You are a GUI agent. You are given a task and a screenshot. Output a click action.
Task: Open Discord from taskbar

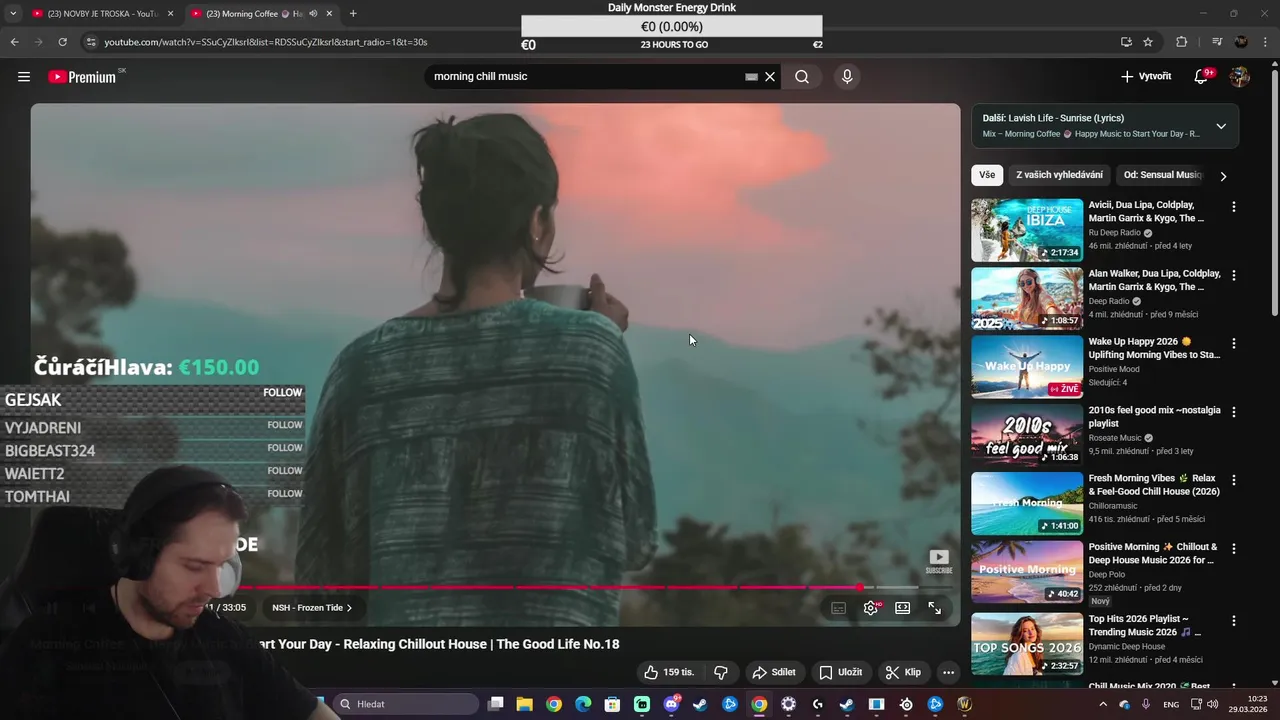click(x=671, y=704)
